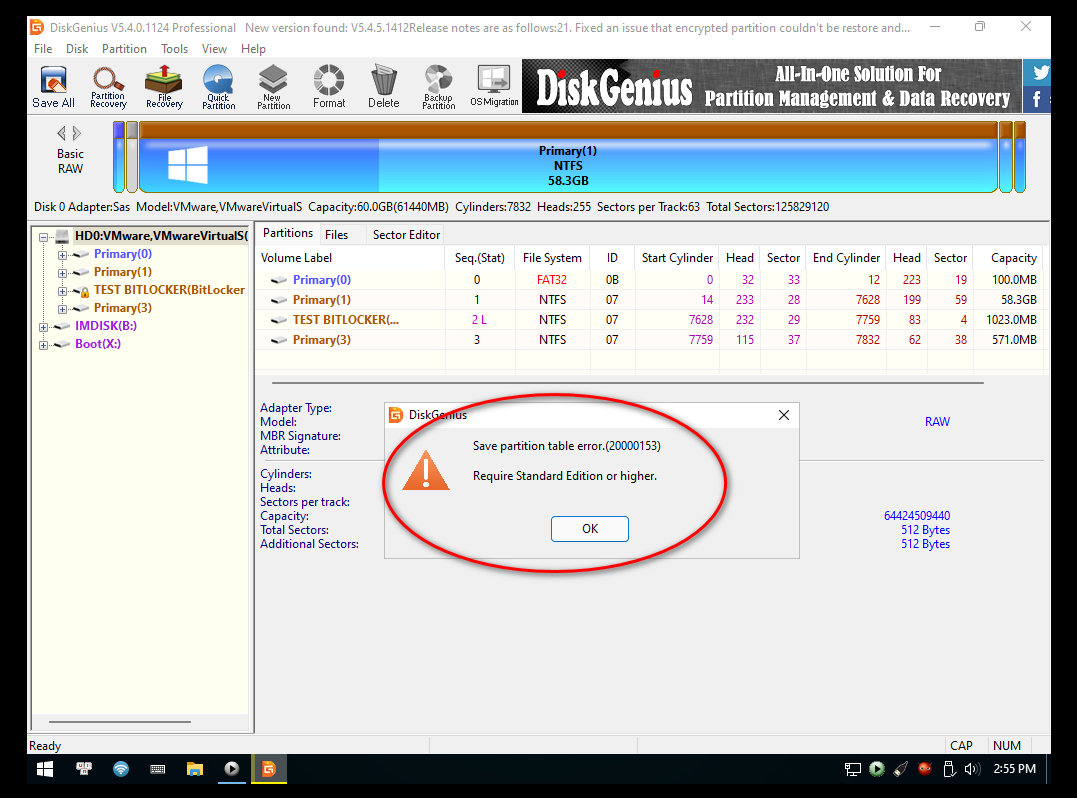Select Primary(3) row in partition table
Screen dimensions: 1077x798
point(649,339)
